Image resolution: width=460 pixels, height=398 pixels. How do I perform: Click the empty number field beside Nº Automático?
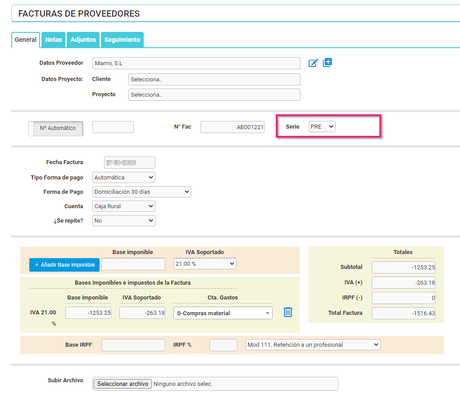113,127
